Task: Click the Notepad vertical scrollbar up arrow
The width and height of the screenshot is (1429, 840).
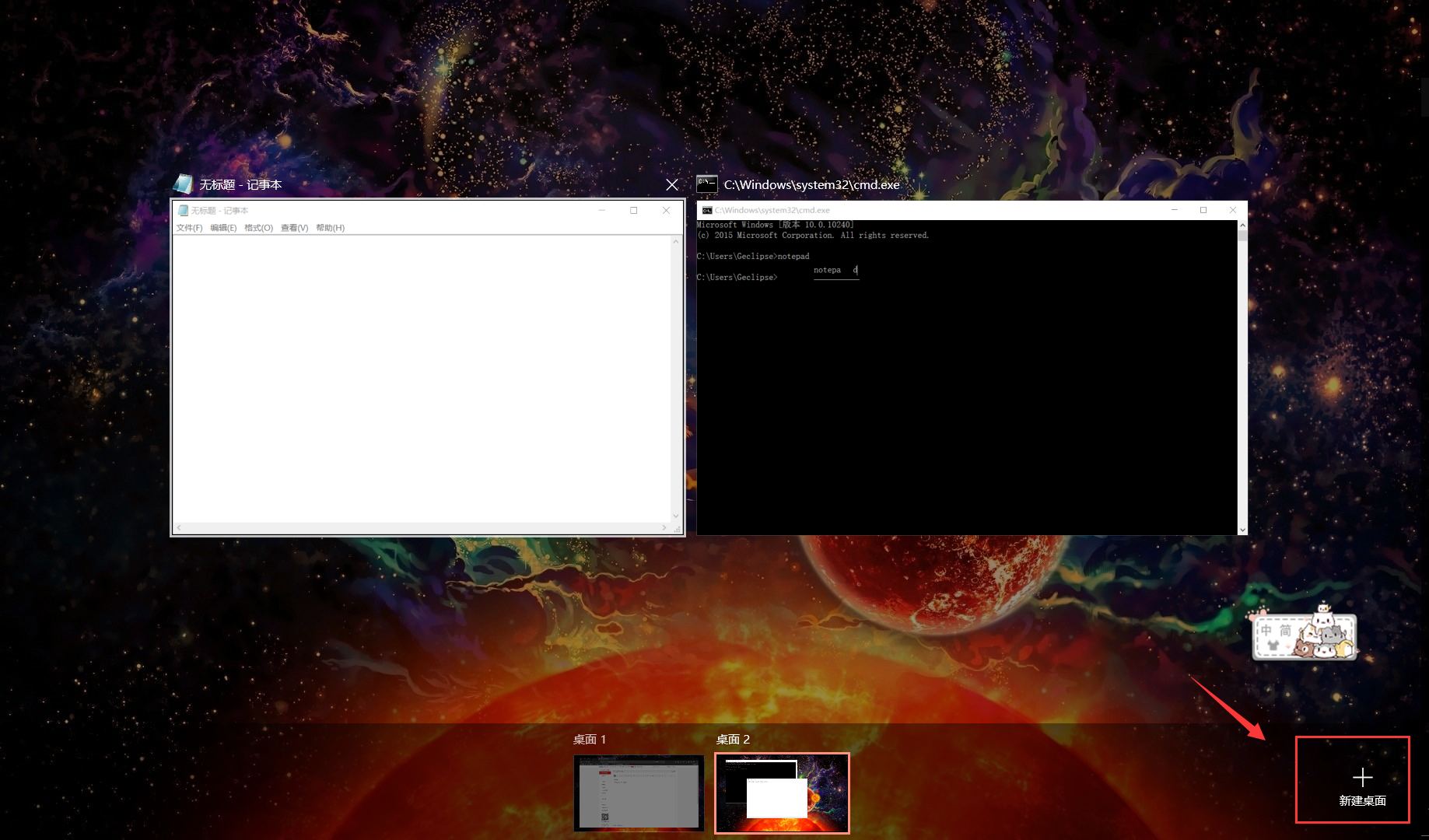Action: click(x=675, y=242)
